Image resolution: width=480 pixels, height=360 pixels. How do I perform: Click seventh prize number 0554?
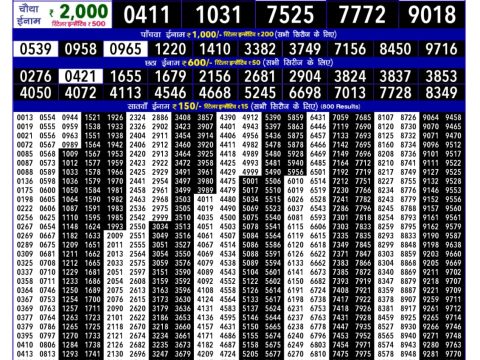point(47,117)
